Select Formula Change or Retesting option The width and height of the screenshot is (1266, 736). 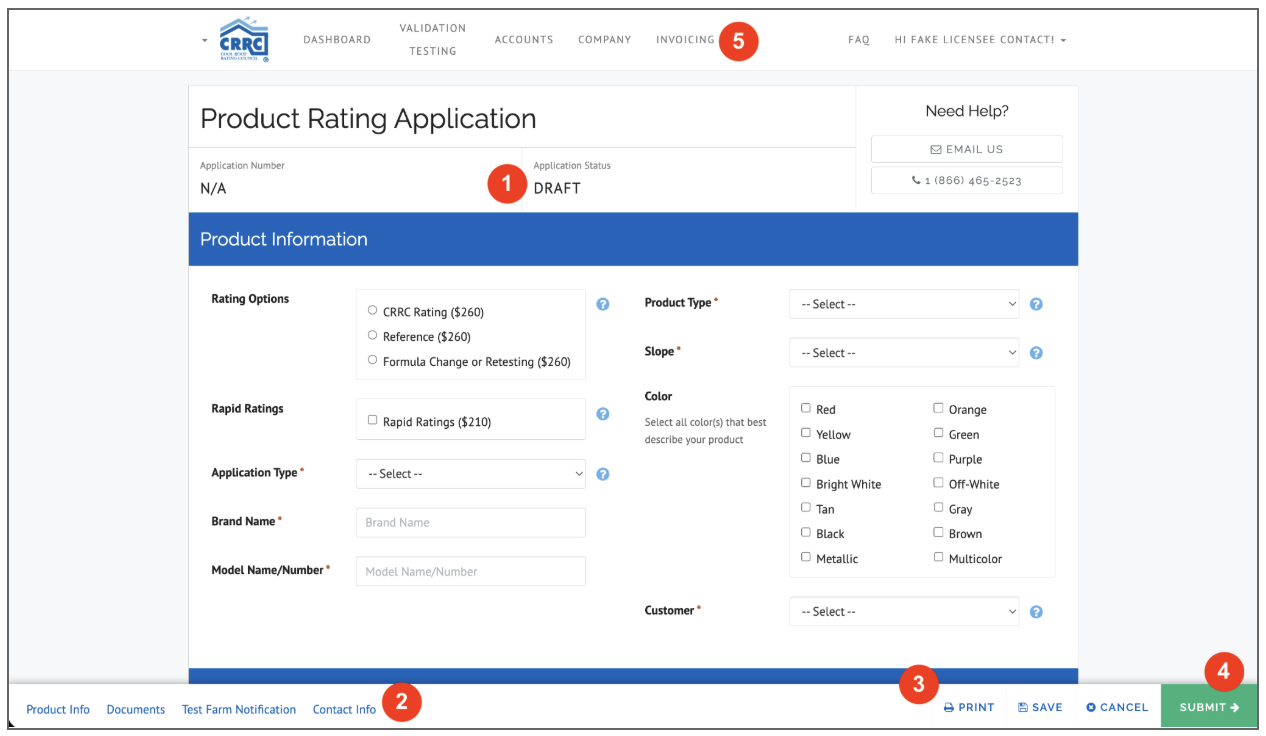pyautogui.click(x=373, y=360)
